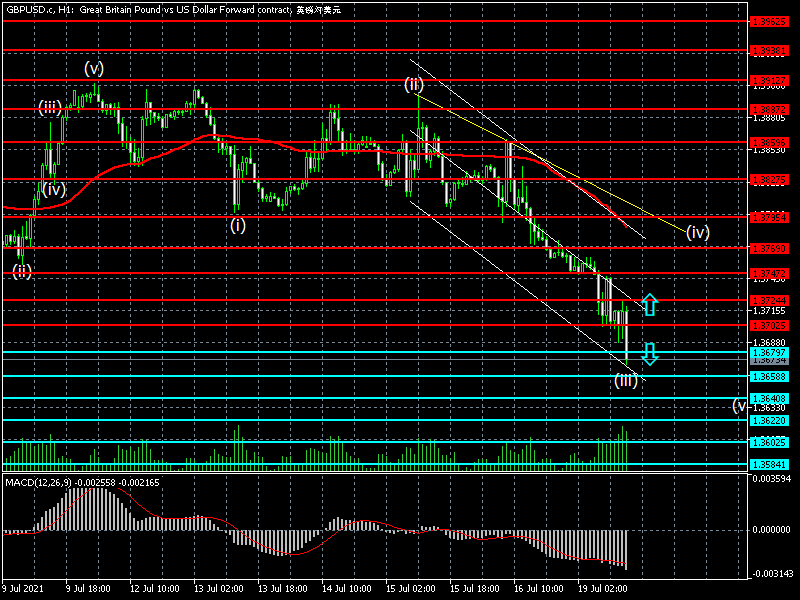Click the MACD(12,26,9) indicator label
The width and height of the screenshot is (800, 600).
42,483
